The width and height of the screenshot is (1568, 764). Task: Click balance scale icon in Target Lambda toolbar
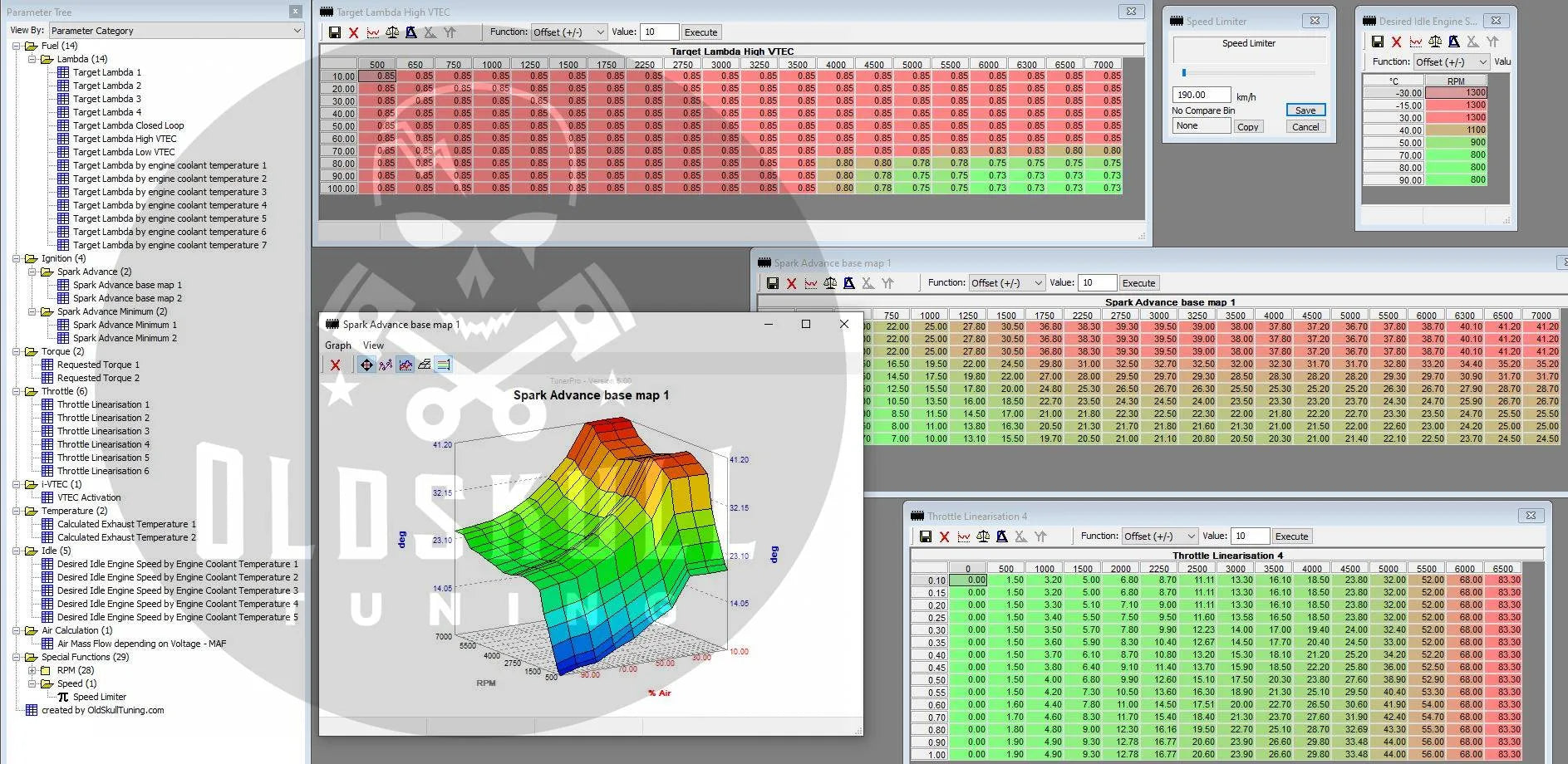pos(392,32)
